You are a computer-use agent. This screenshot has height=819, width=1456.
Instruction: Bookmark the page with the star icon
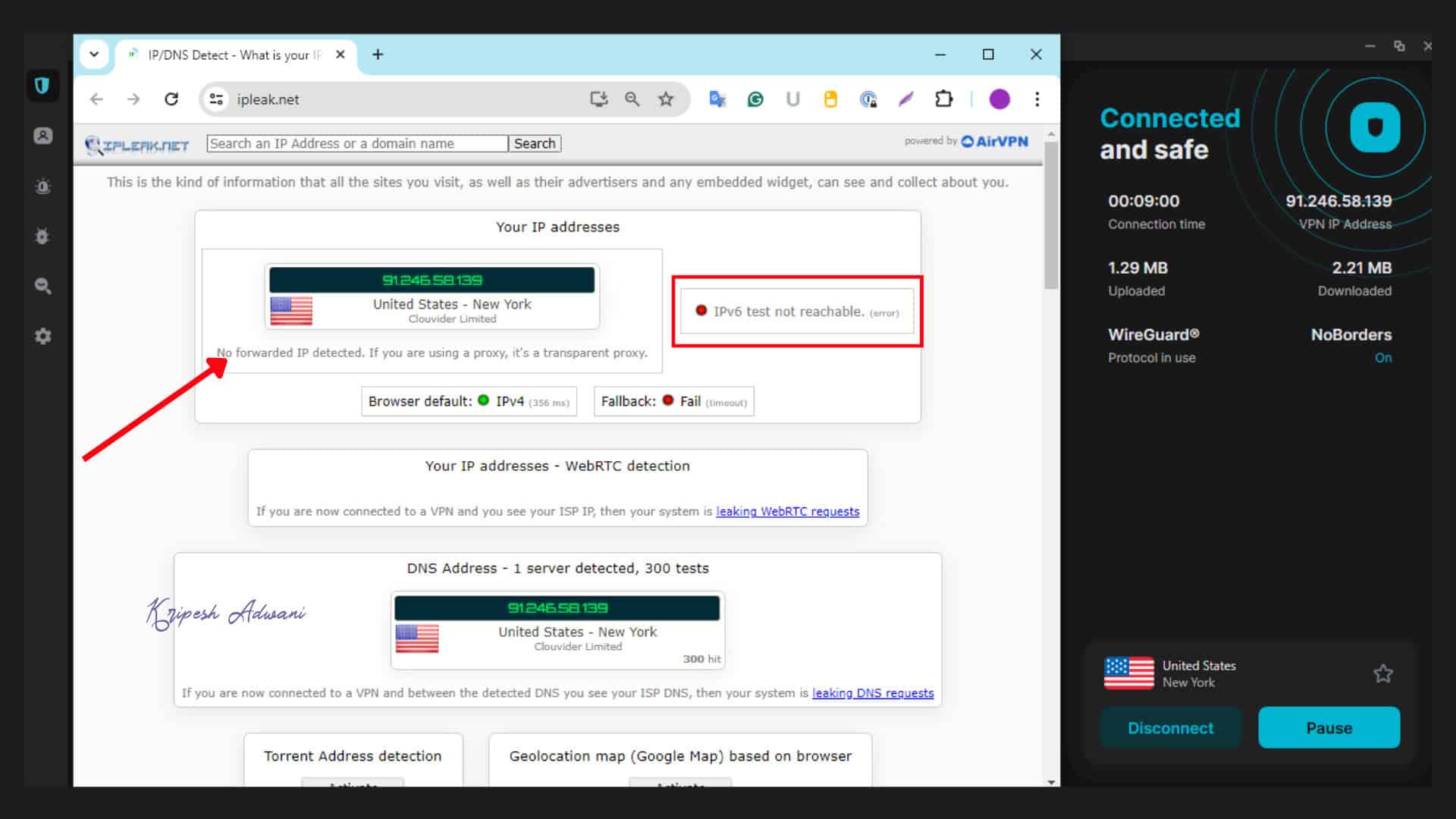click(666, 99)
